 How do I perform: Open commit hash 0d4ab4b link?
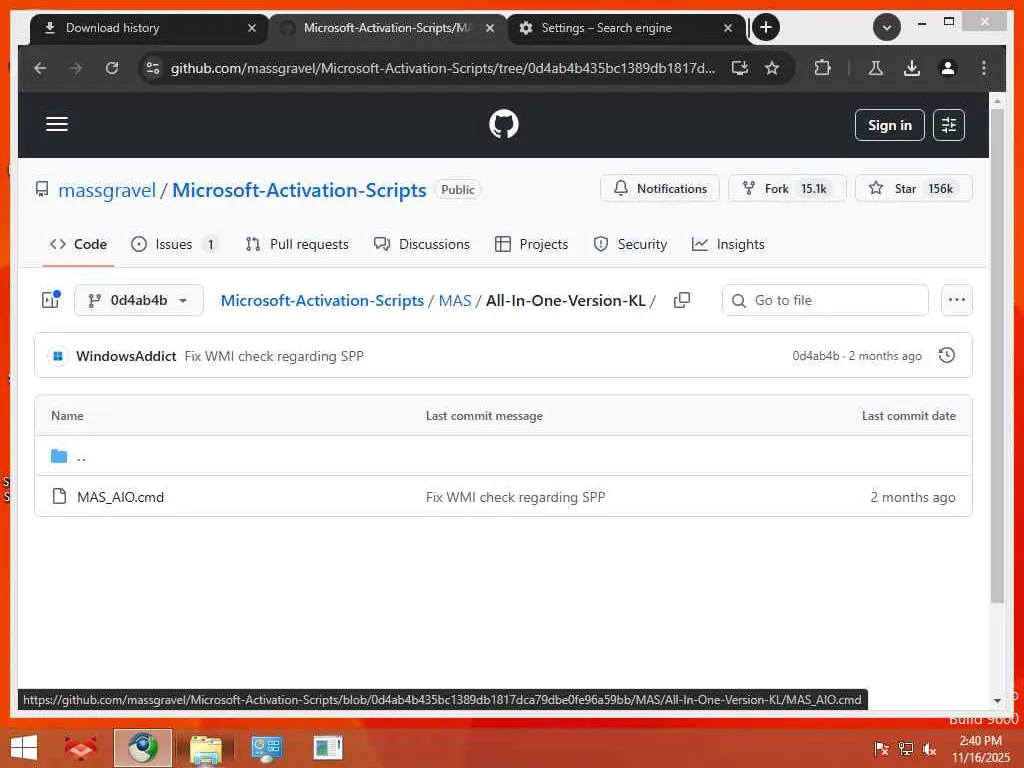click(816, 356)
